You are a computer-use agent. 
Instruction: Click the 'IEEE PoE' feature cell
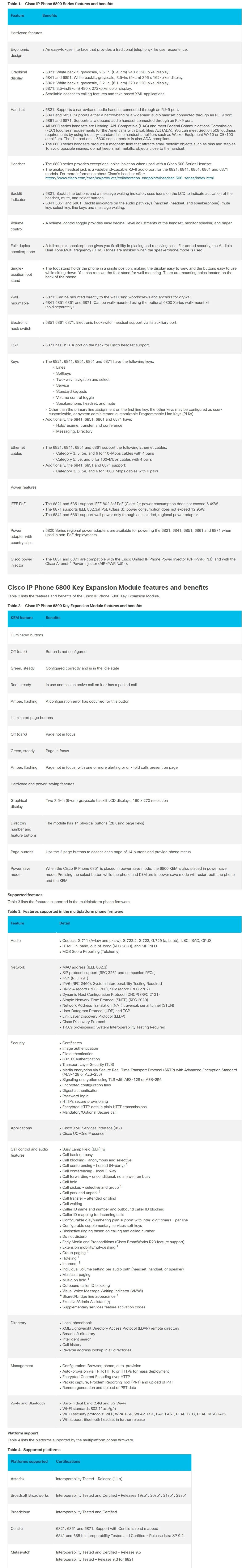pyautogui.click(x=18, y=504)
